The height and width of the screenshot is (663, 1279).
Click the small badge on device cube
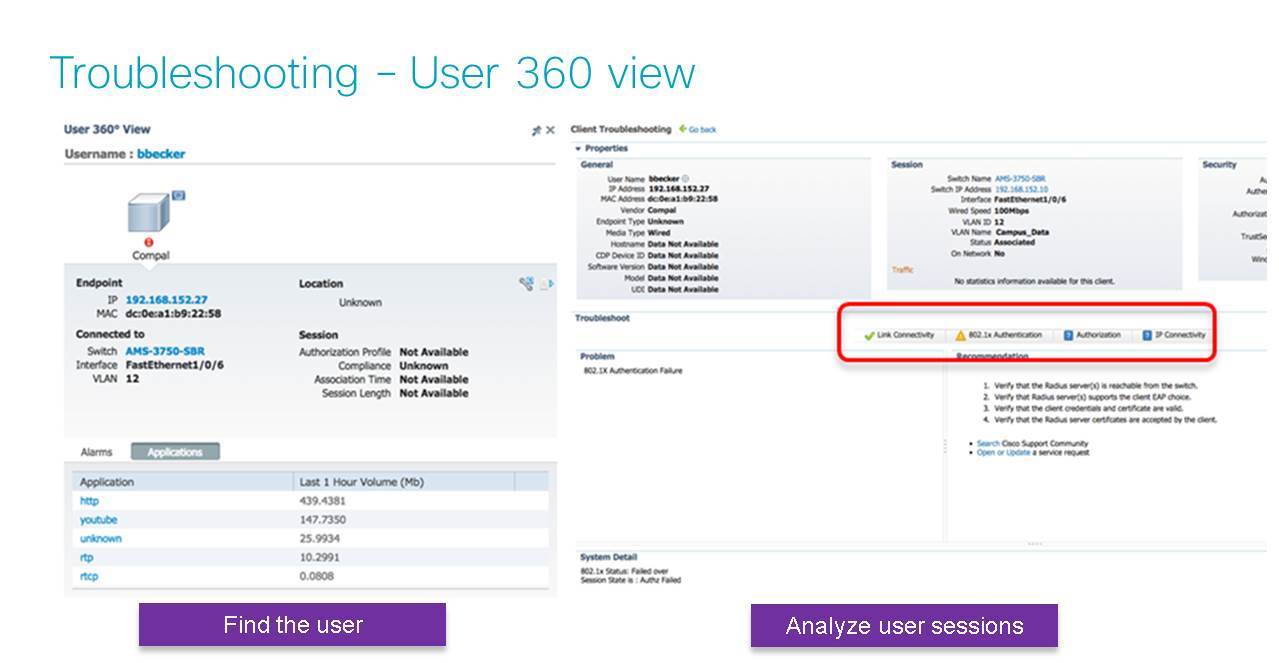pyautogui.click(x=179, y=196)
